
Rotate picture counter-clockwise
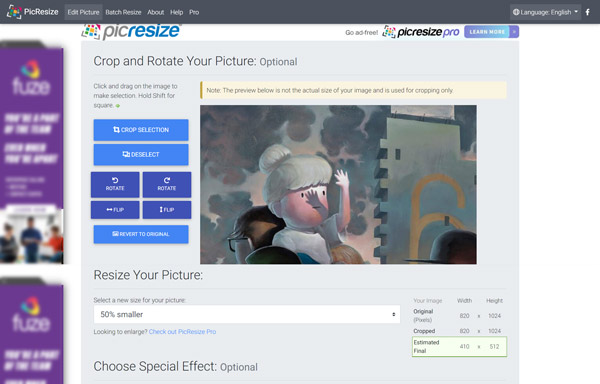115,184
